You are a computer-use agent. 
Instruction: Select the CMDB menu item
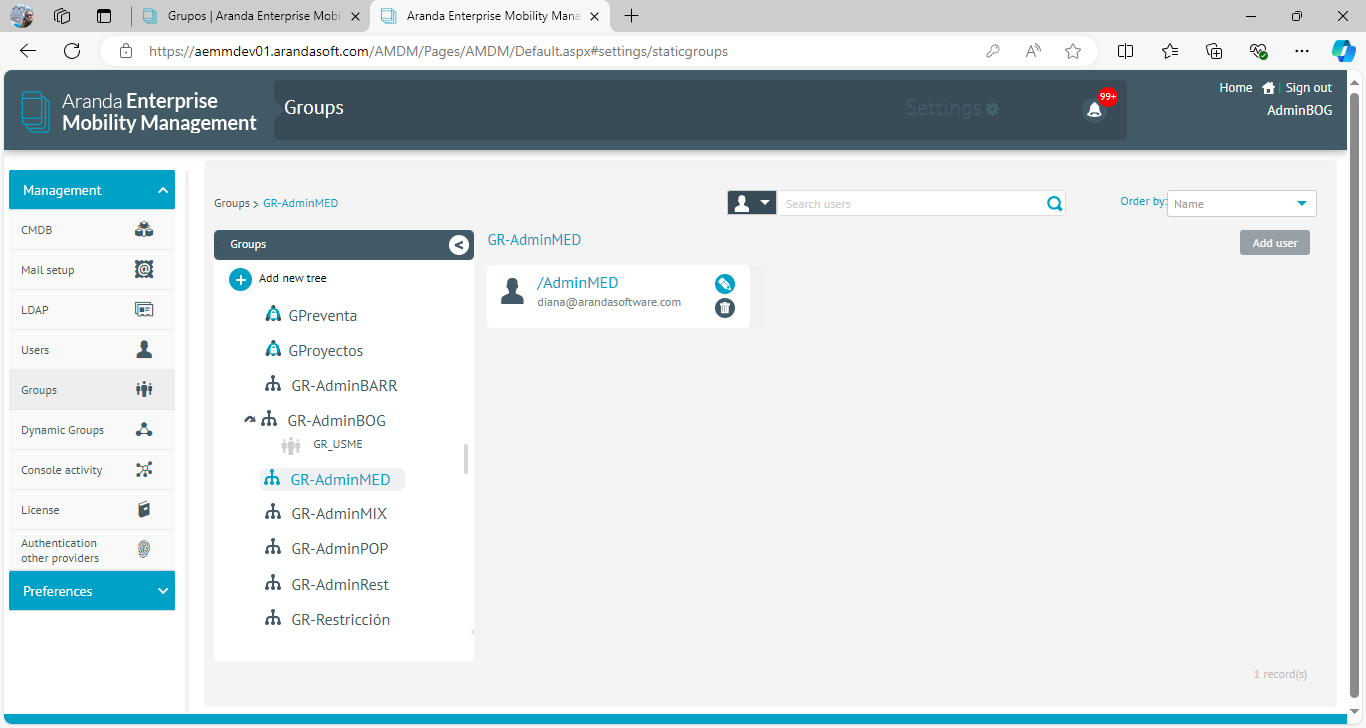click(x=92, y=230)
